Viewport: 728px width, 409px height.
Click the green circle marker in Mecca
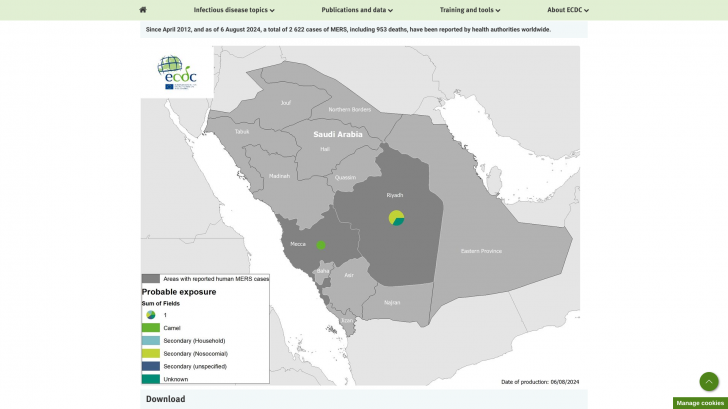[321, 245]
